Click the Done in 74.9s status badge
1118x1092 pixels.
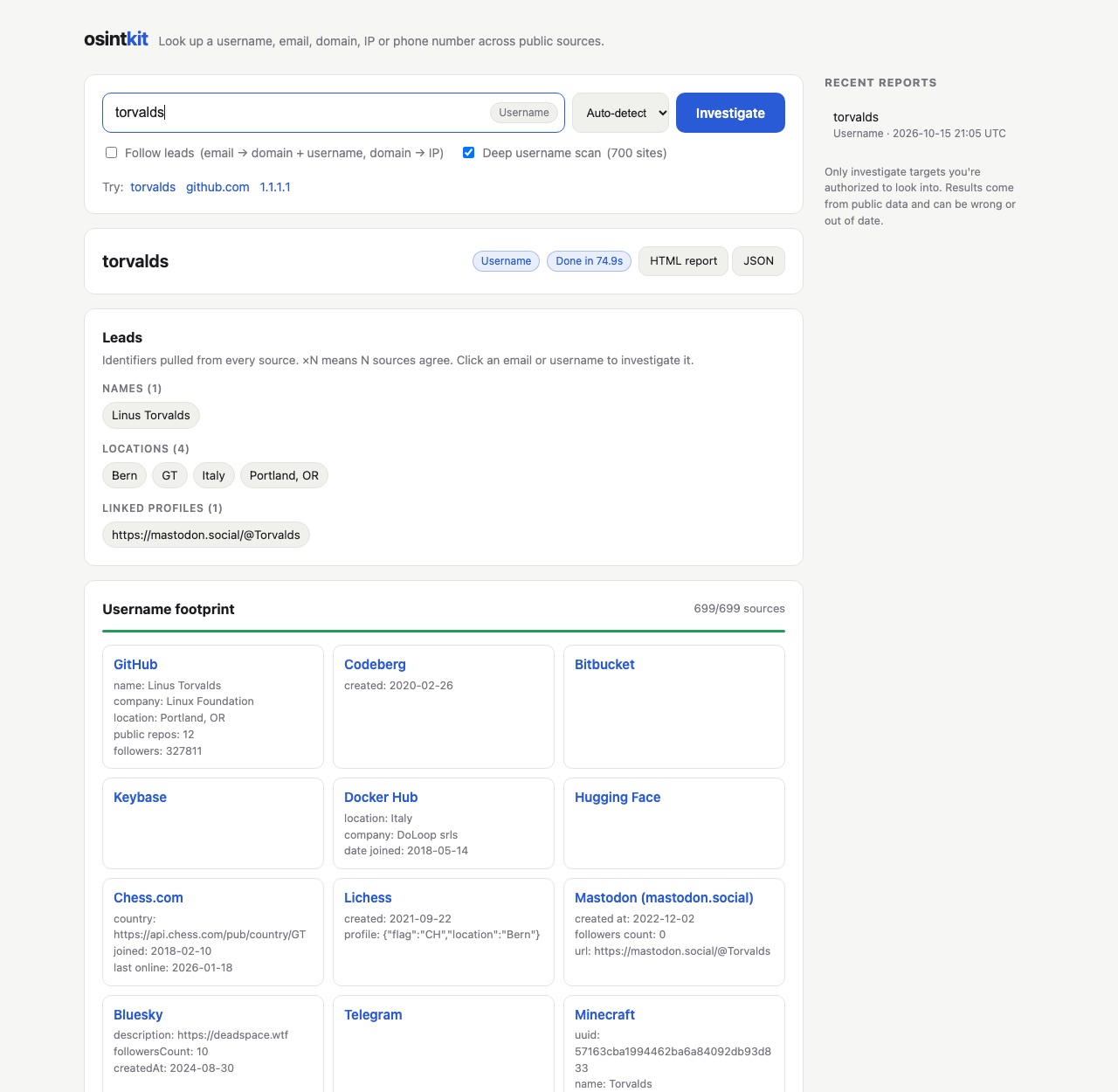tap(589, 261)
